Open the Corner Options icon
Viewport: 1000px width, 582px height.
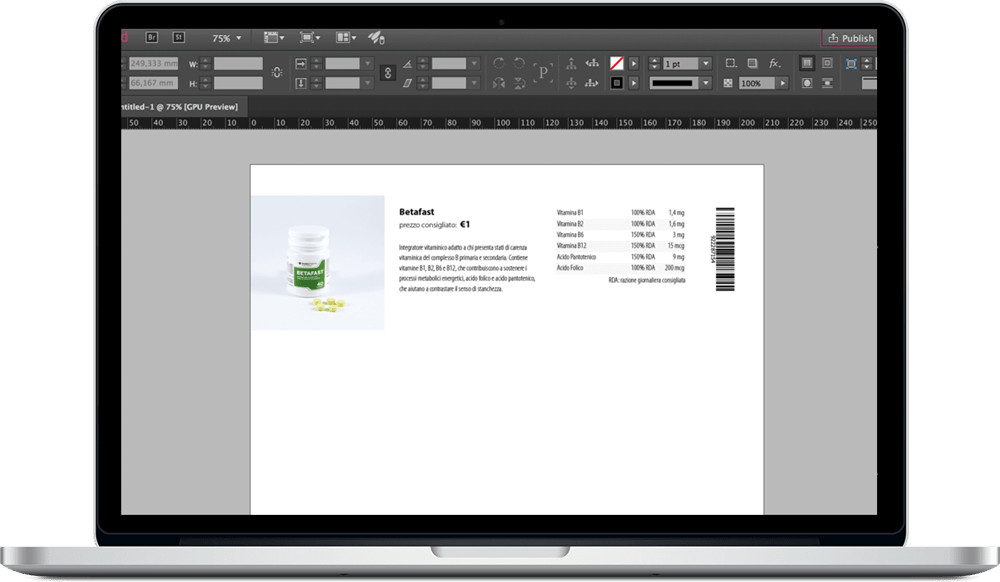tap(731, 63)
